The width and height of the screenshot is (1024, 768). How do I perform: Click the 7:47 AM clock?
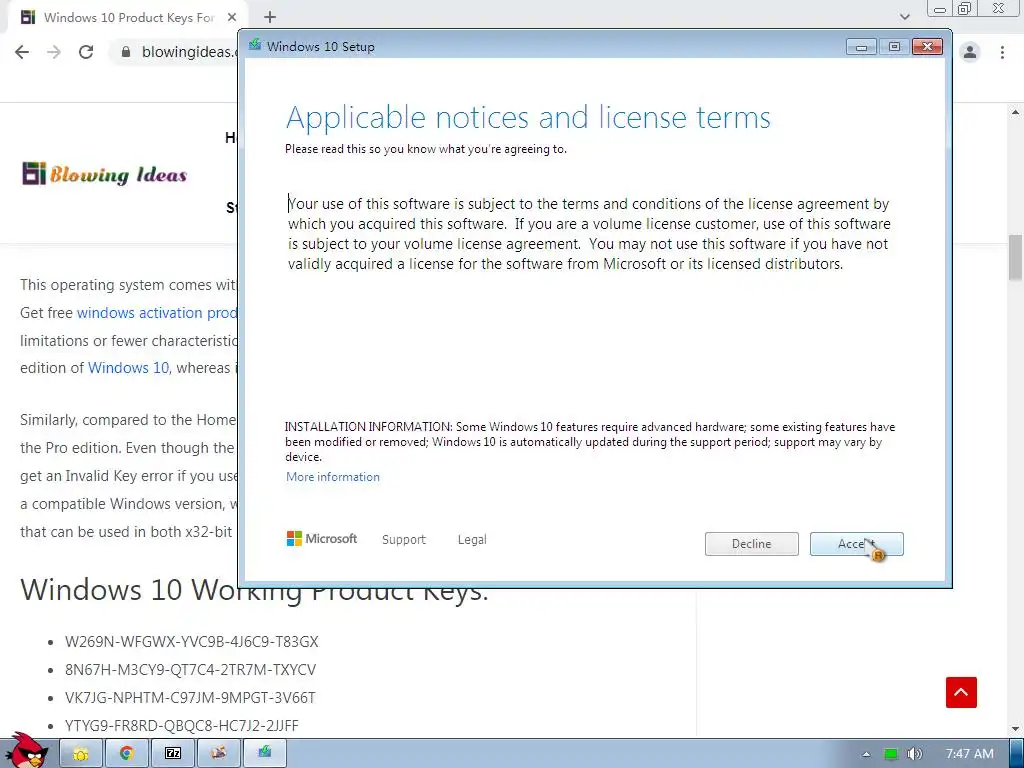[970, 754]
